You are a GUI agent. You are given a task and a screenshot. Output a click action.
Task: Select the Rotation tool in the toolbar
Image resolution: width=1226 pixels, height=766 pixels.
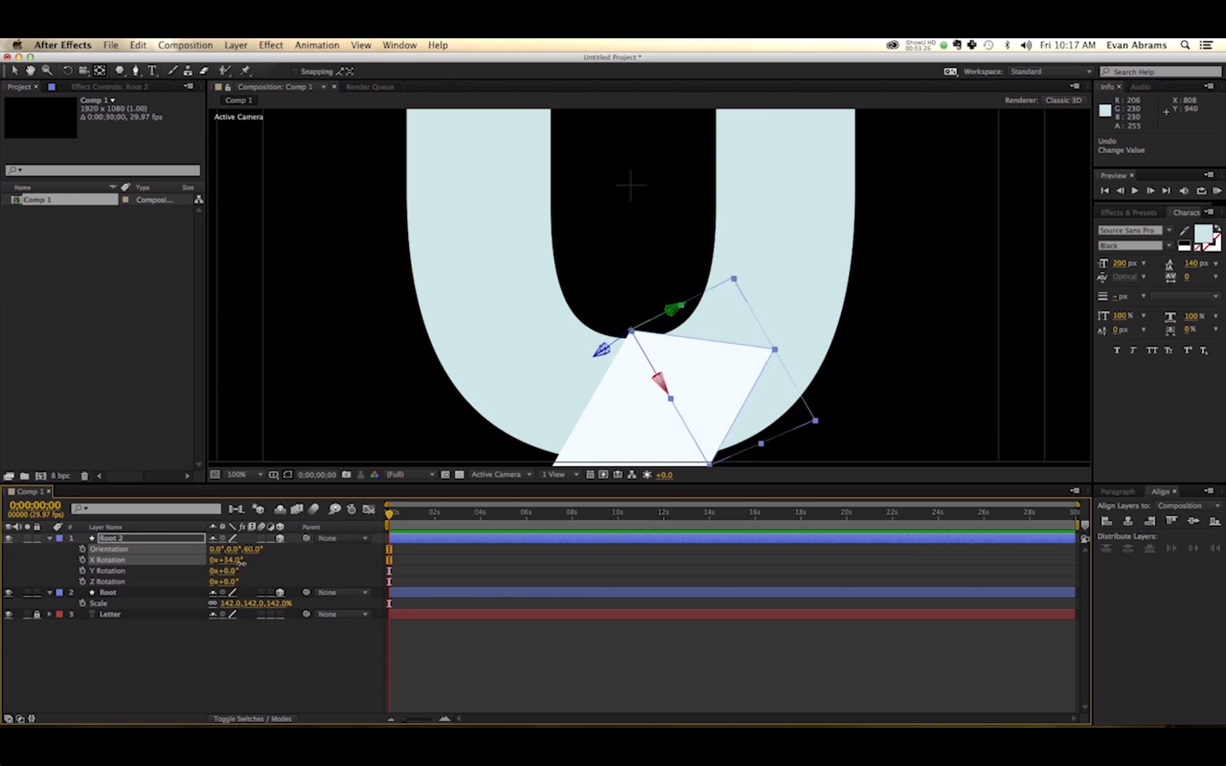pos(67,71)
